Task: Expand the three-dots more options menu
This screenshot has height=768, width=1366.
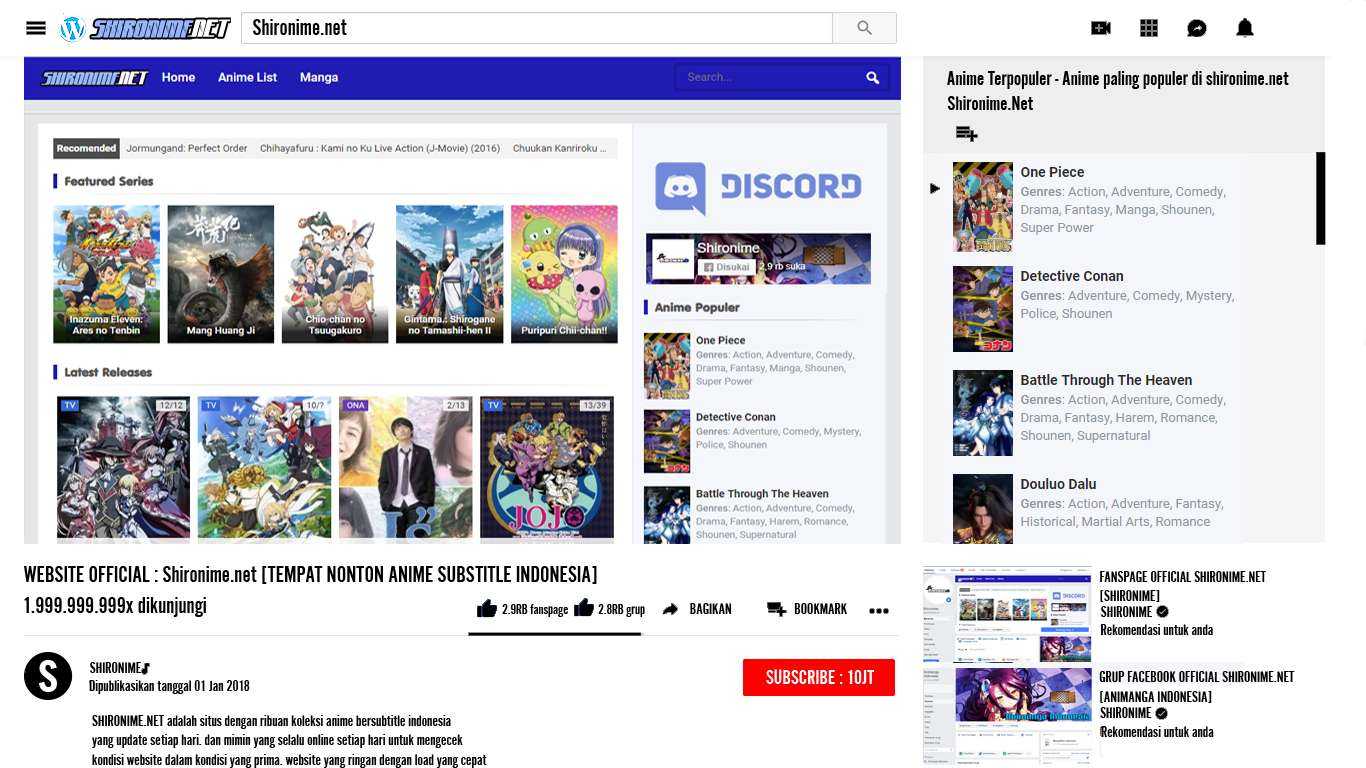Action: (x=879, y=611)
